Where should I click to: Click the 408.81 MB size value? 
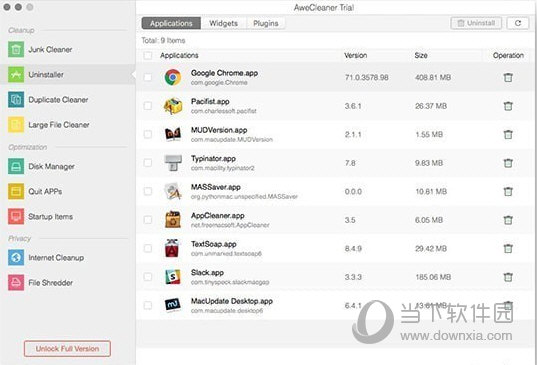point(433,77)
